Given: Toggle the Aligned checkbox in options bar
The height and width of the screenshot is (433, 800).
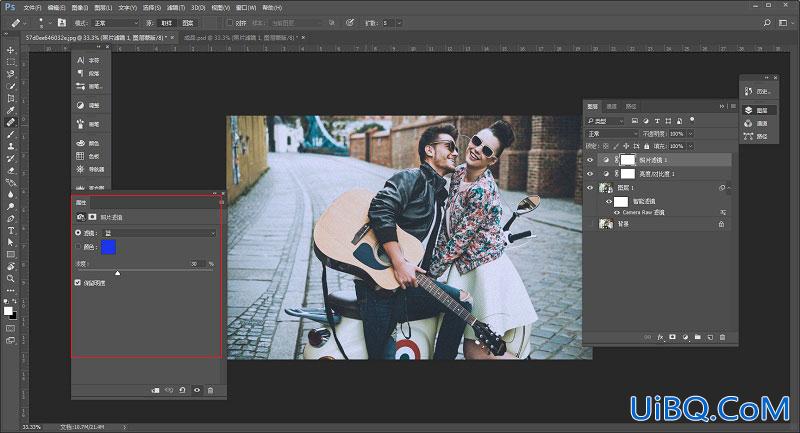Looking at the screenshot, I should coord(230,23).
